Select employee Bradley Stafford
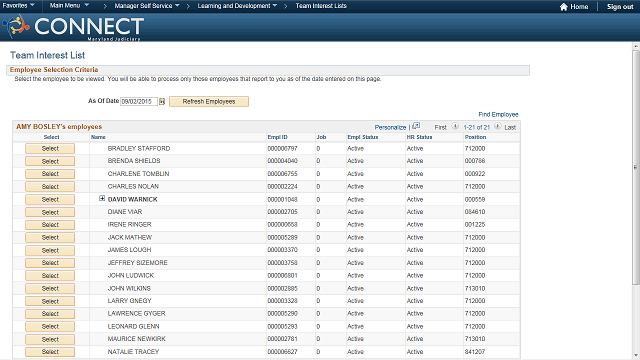640x360 pixels. point(50,149)
